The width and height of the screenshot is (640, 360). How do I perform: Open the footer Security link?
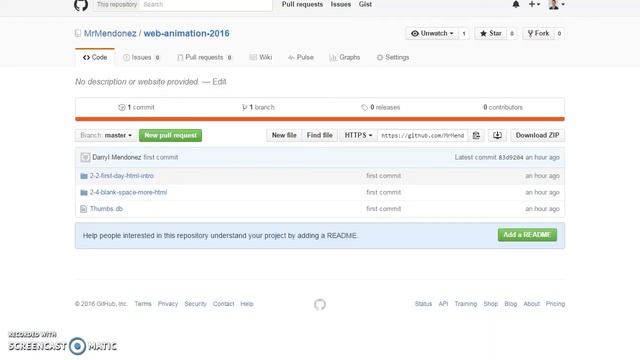tap(195, 304)
